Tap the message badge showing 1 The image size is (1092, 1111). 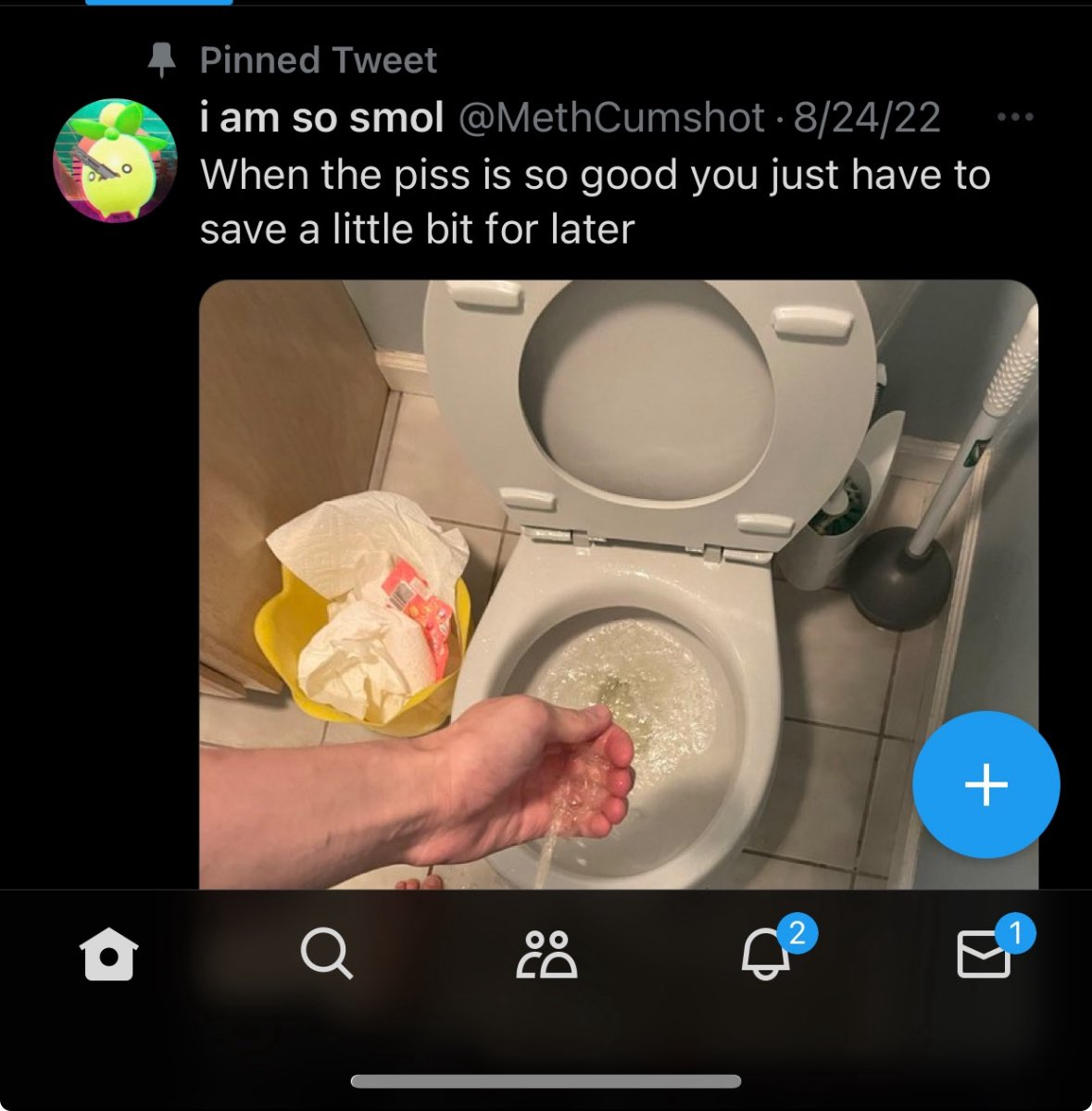(1015, 933)
